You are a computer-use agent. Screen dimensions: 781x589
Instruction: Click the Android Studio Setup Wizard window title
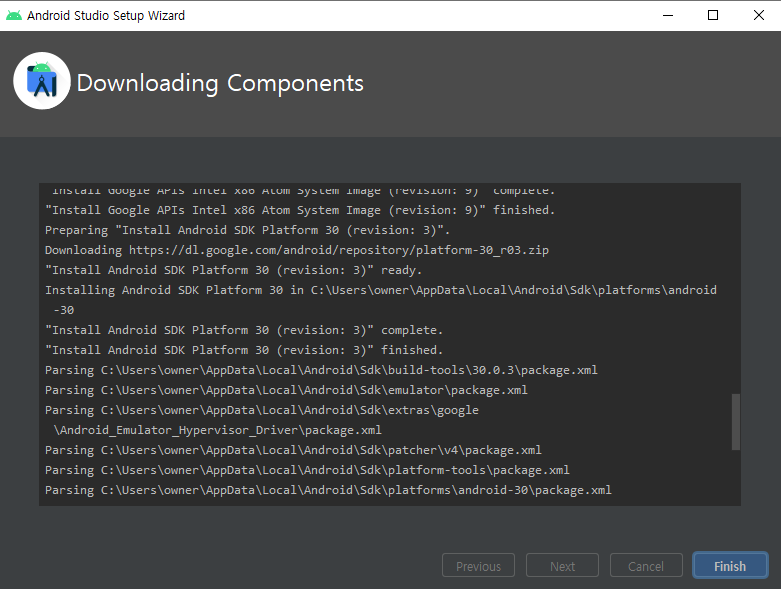click(106, 15)
